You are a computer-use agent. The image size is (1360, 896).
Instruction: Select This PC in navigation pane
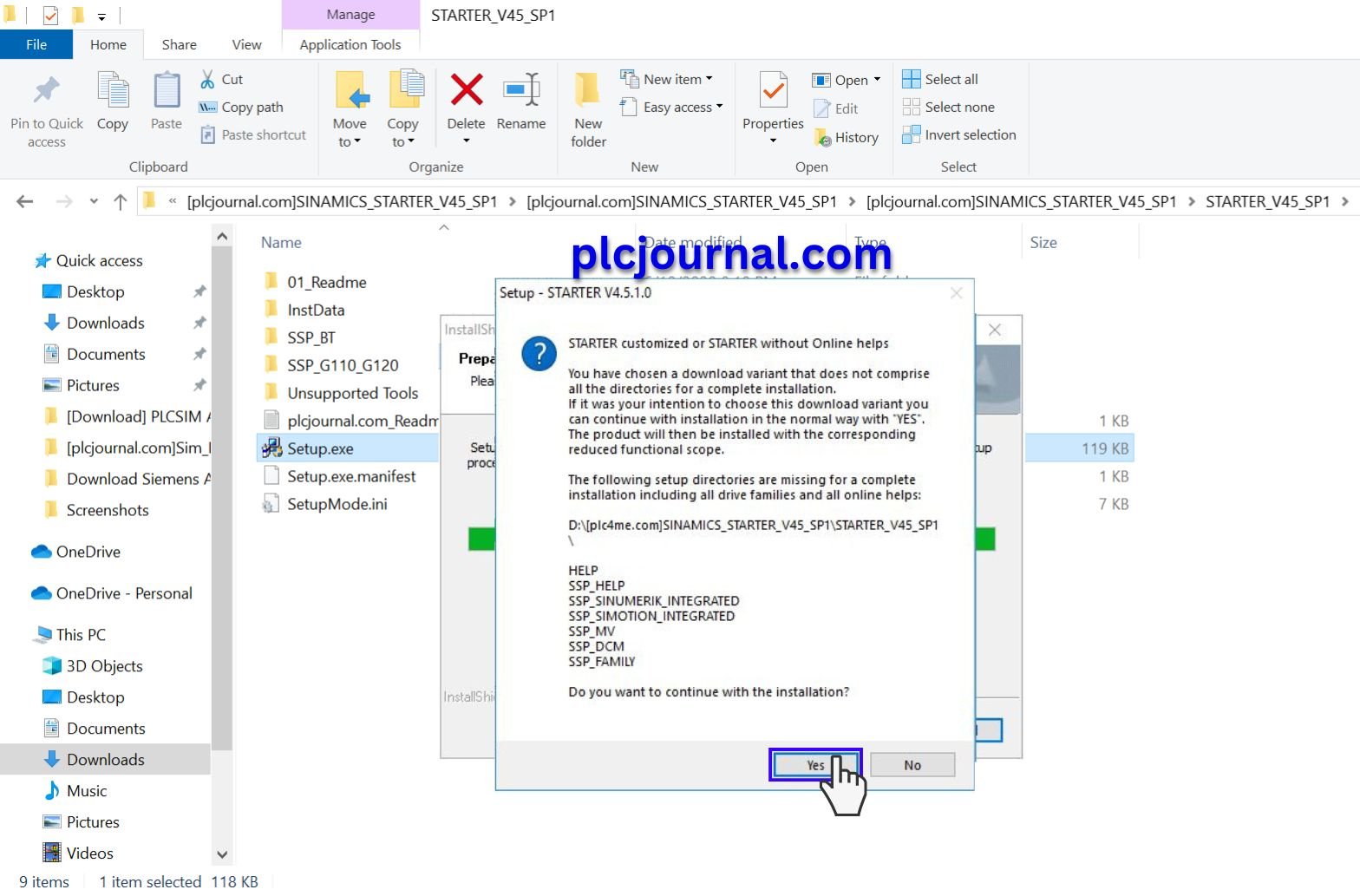tap(81, 635)
